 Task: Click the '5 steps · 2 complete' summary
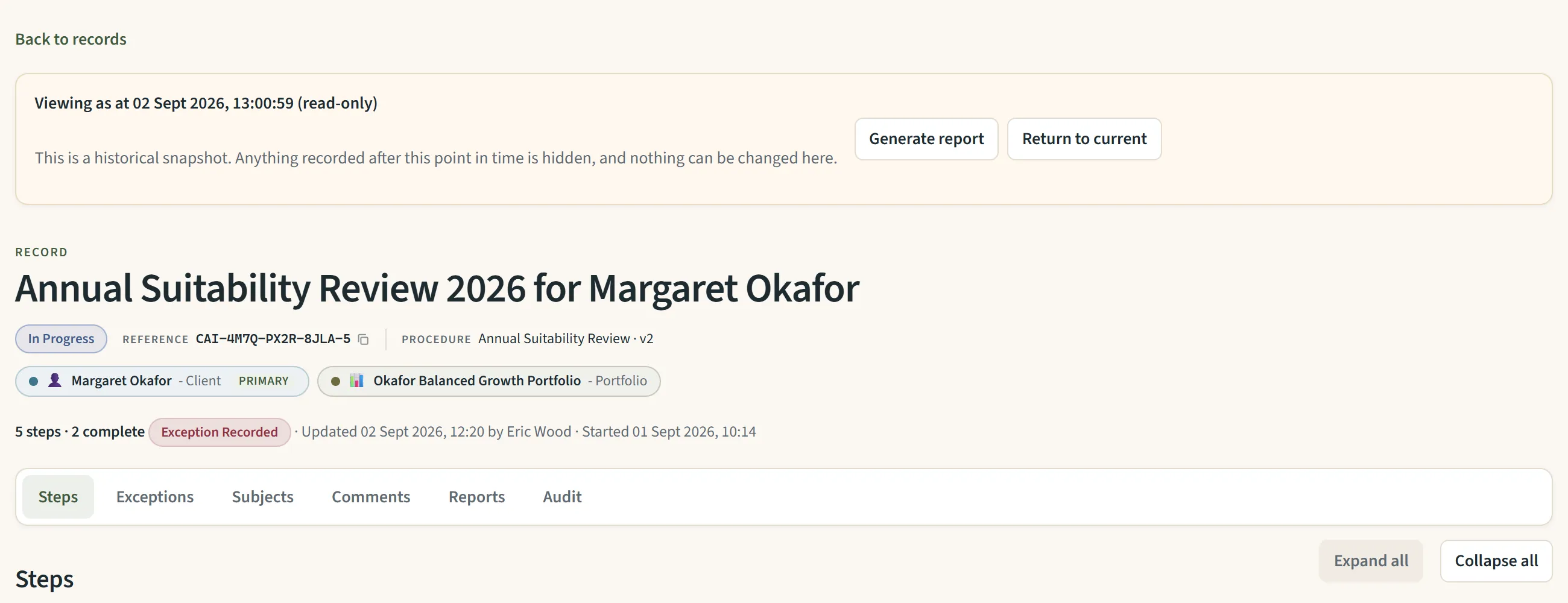80,432
